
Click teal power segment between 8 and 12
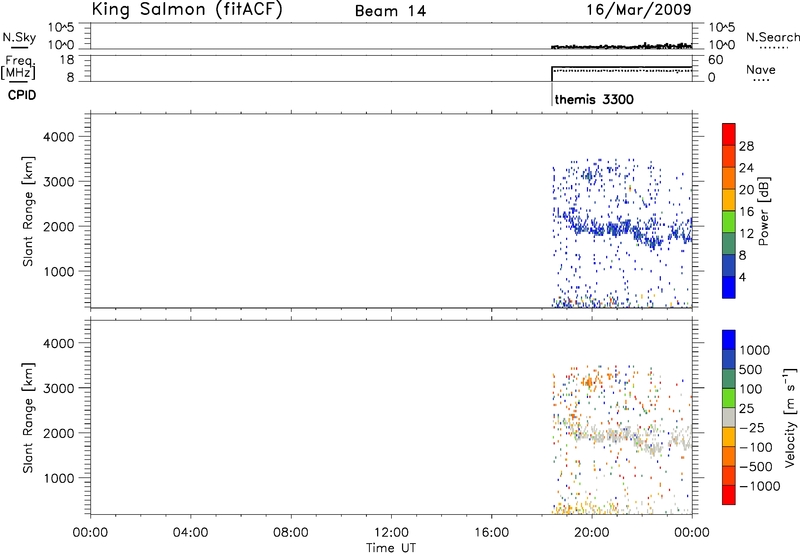coord(729,244)
